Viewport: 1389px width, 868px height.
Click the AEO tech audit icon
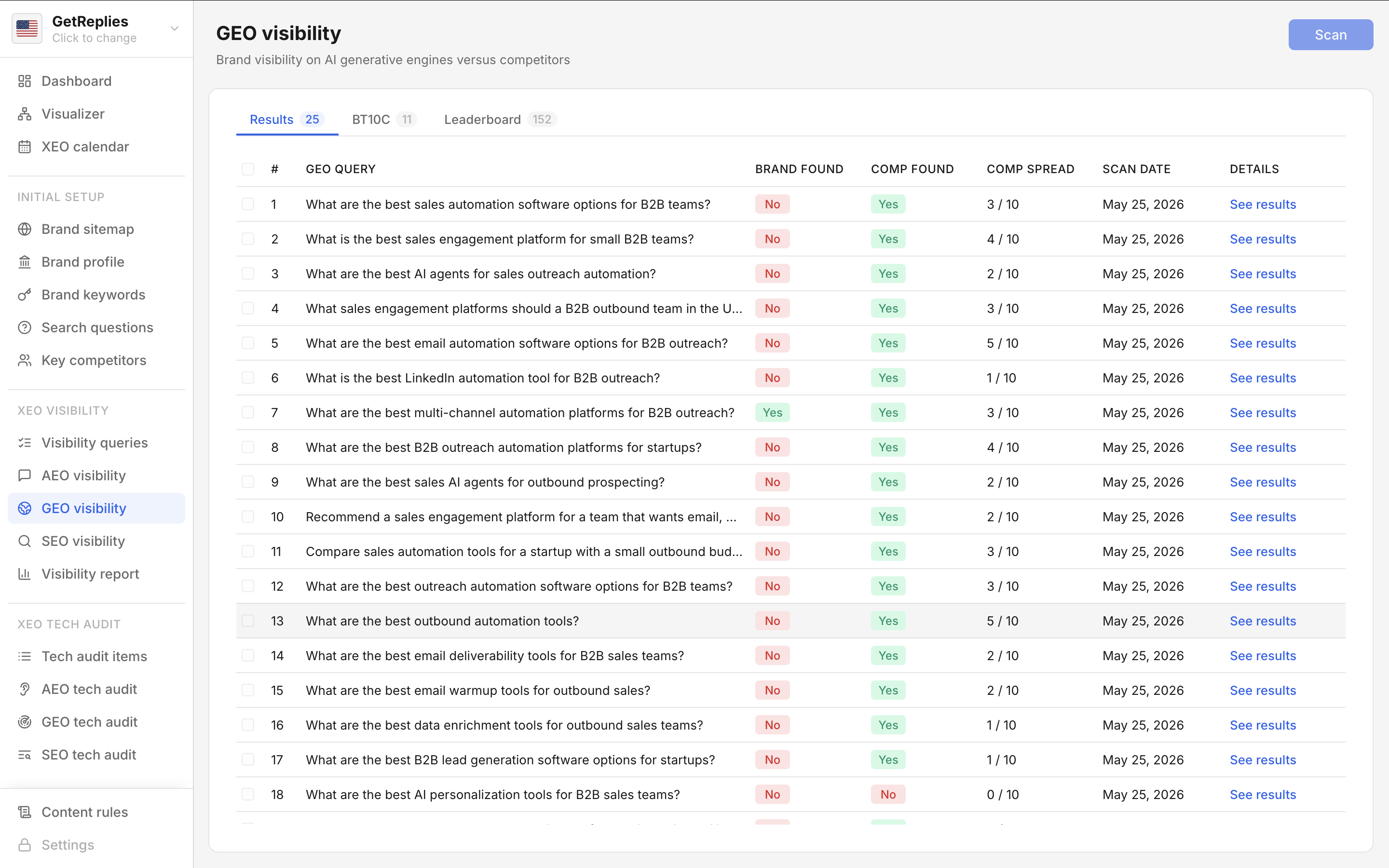[x=25, y=689]
